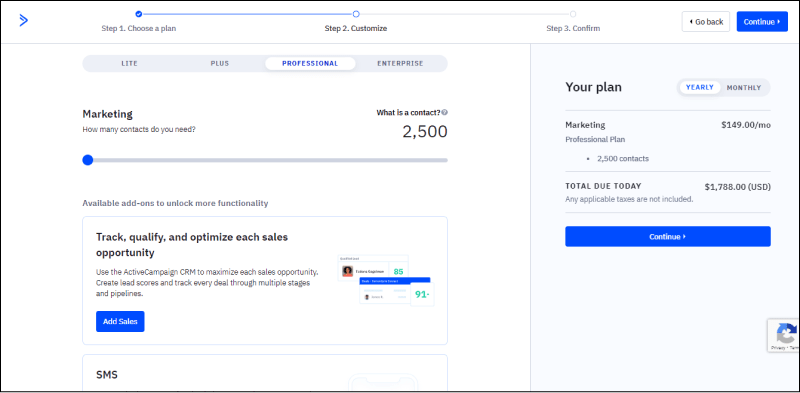Click the 'TOTAL DUE TODAY' label
Image resolution: width=800 pixels, height=393 pixels.
point(603,186)
